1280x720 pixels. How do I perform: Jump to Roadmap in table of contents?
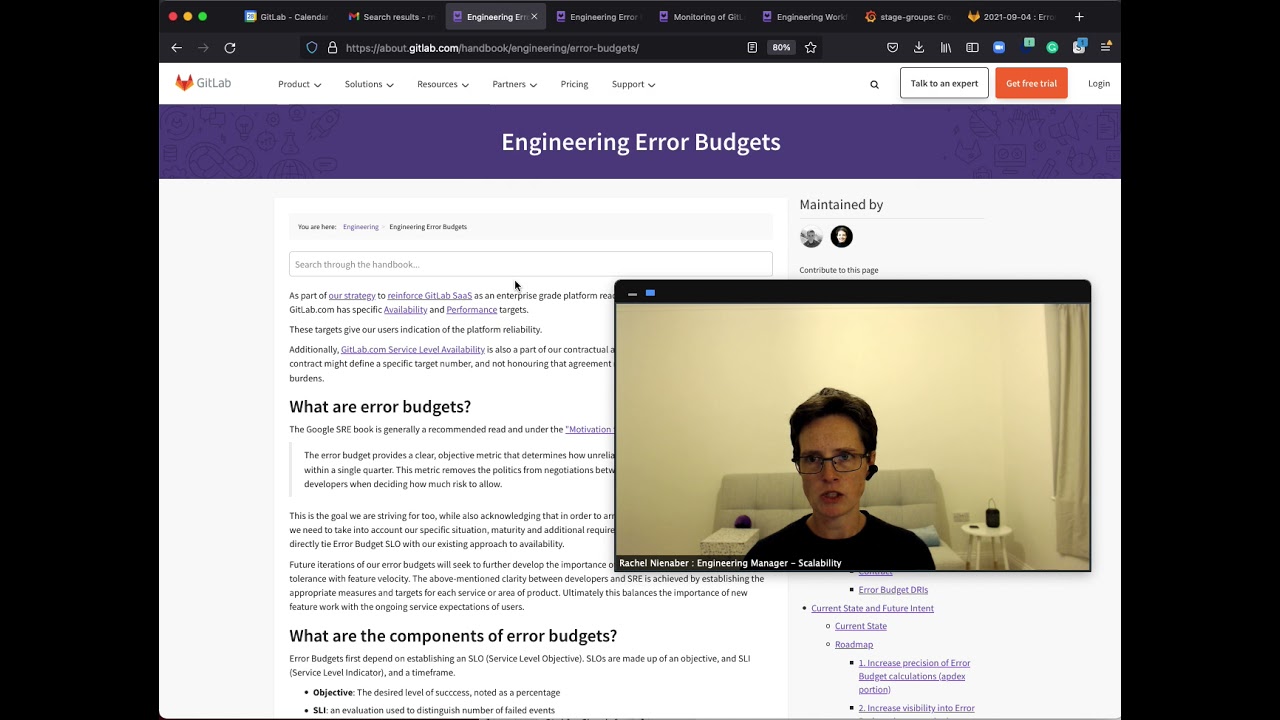[x=854, y=644]
